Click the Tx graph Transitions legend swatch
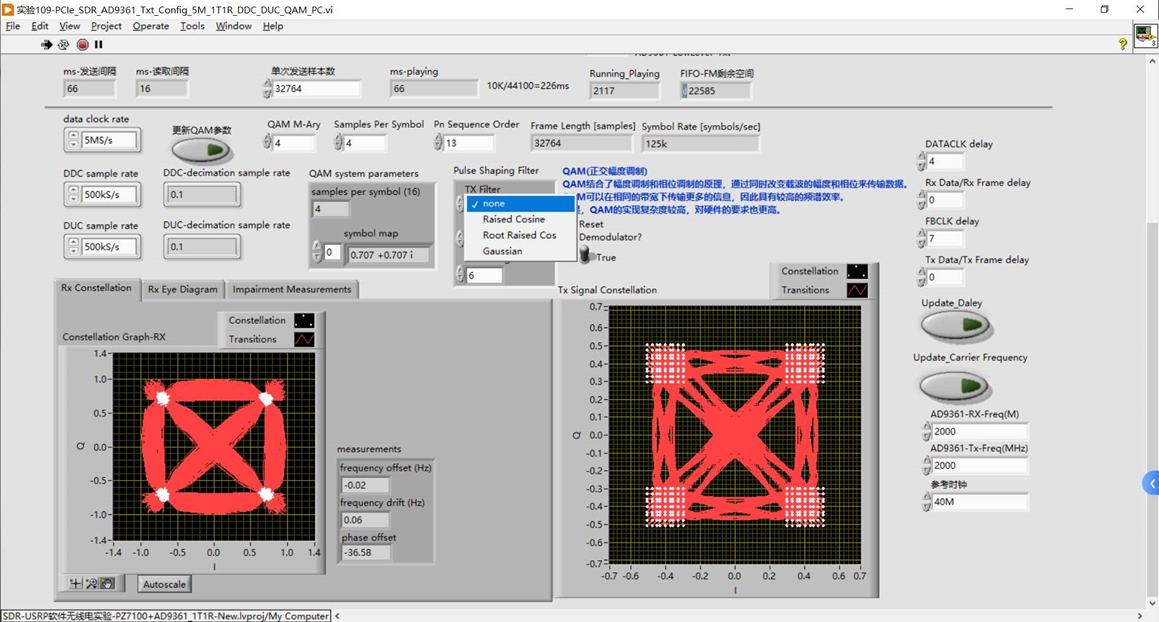This screenshot has width=1159, height=622. point(857,291)
